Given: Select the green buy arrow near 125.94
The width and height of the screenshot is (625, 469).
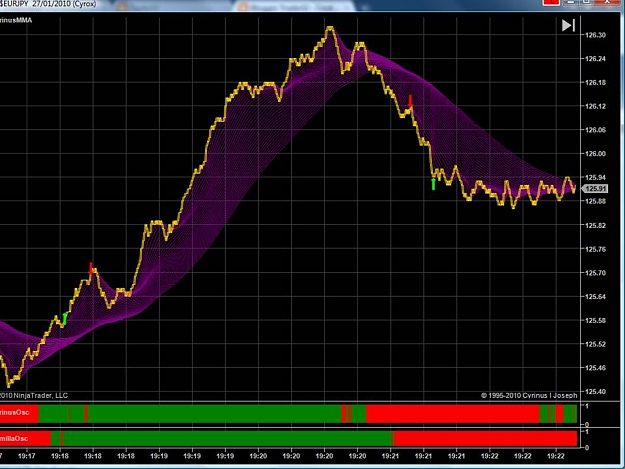Looking at the screenshot, I should point(434,184).
